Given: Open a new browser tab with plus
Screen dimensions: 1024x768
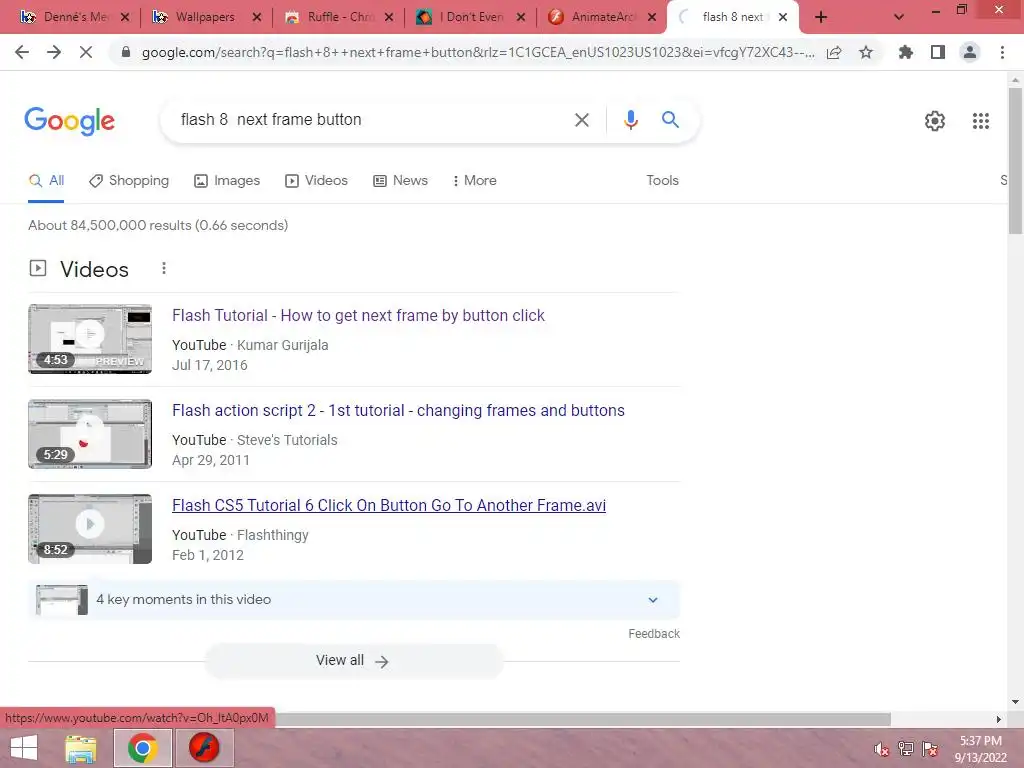Looking at the screenshot, I should tap(821, 18).
